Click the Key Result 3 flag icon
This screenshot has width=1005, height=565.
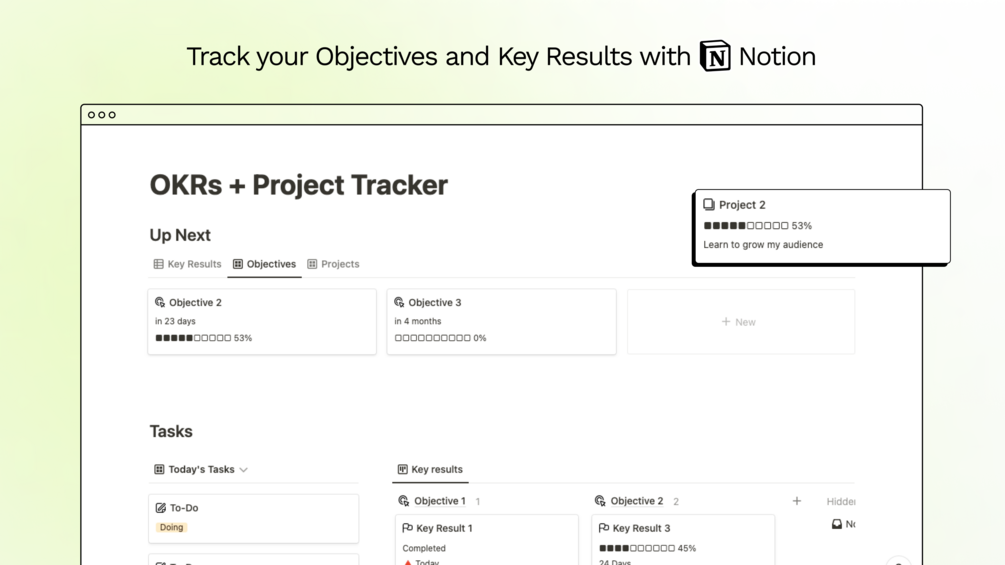[x=604, y=528]
